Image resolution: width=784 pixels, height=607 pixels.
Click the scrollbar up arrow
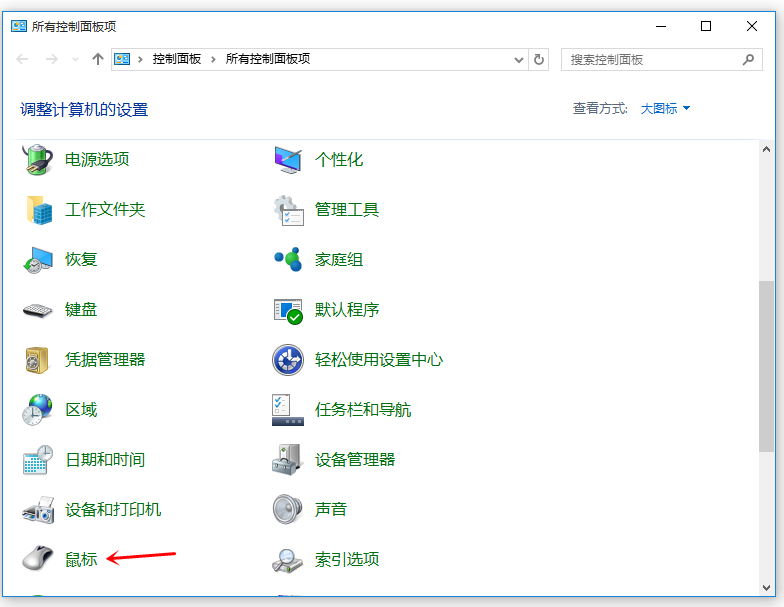coord(766,149)
